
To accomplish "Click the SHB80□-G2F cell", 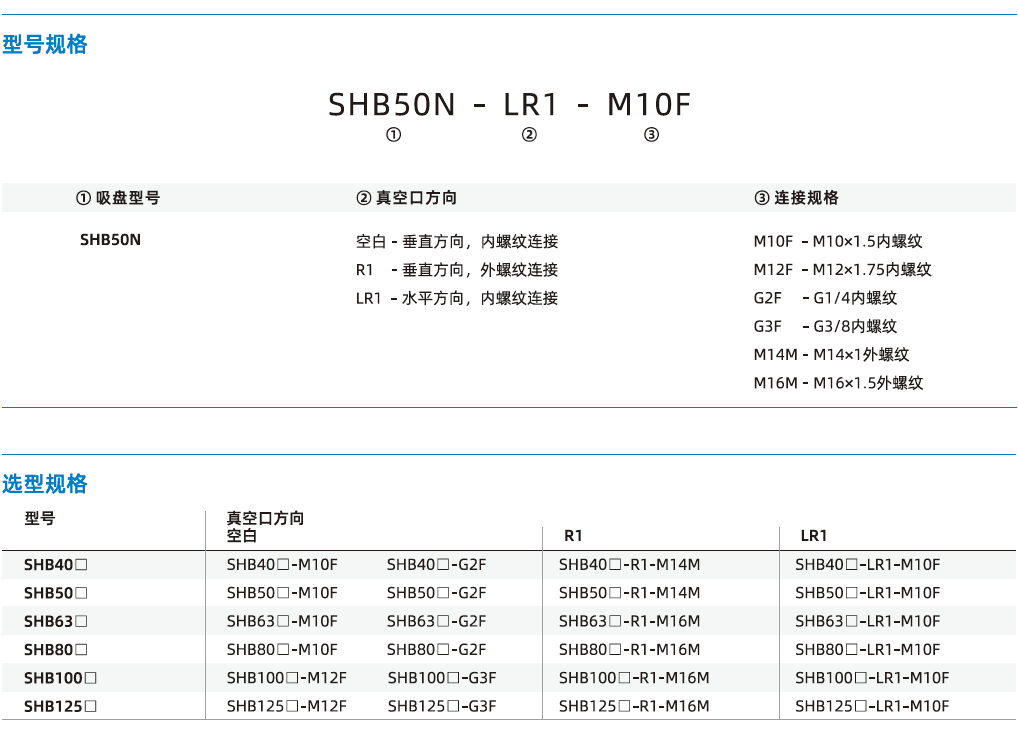I will [437, 650].
